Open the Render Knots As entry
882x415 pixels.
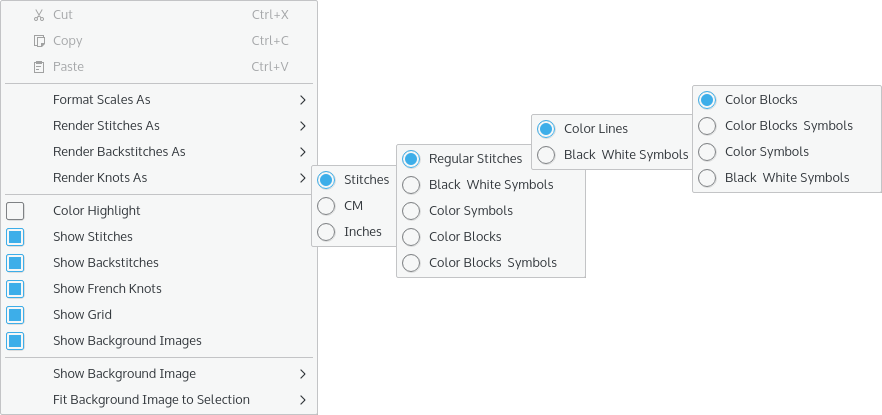tap(159, 178)
